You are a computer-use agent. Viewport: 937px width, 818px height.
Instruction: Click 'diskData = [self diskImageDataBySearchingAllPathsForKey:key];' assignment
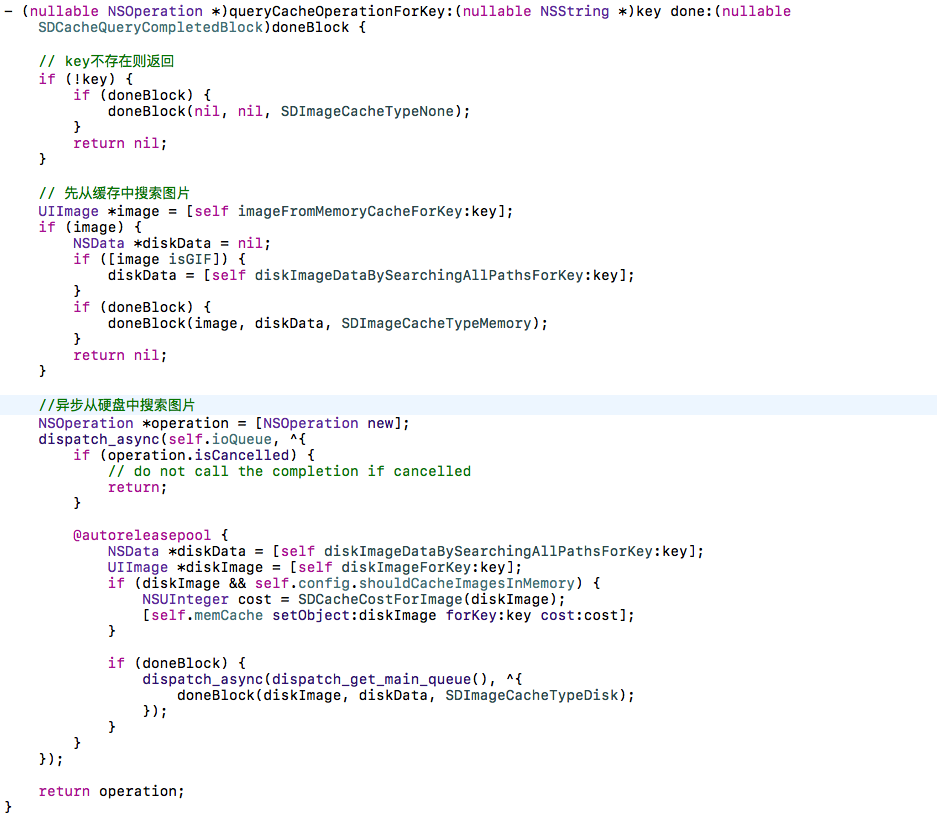point(370,275)
